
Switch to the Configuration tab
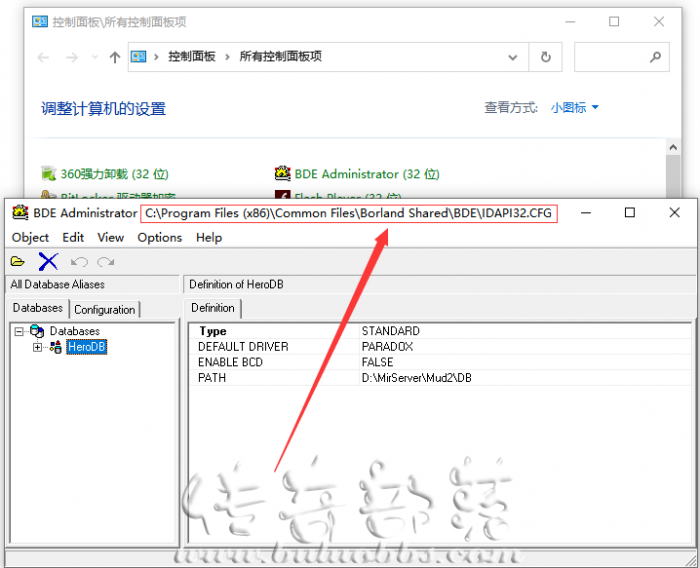tap(105, 310)
